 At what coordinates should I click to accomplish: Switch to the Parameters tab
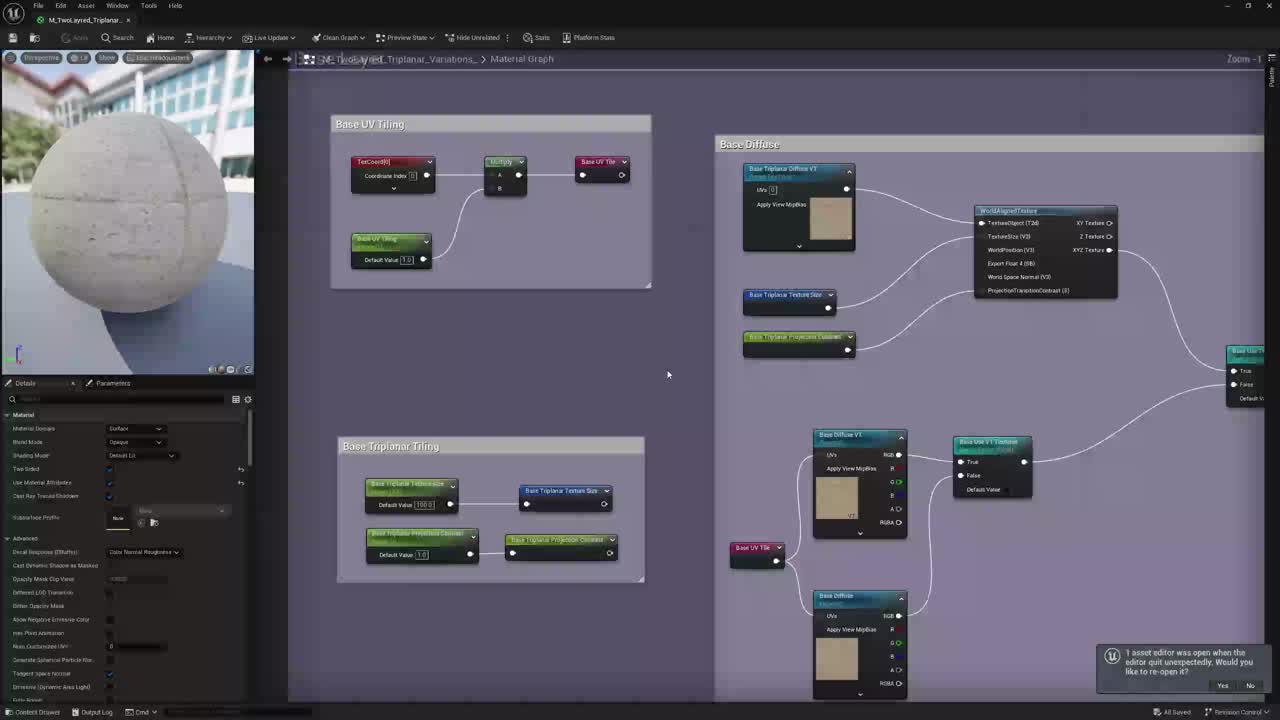(108, 383)
